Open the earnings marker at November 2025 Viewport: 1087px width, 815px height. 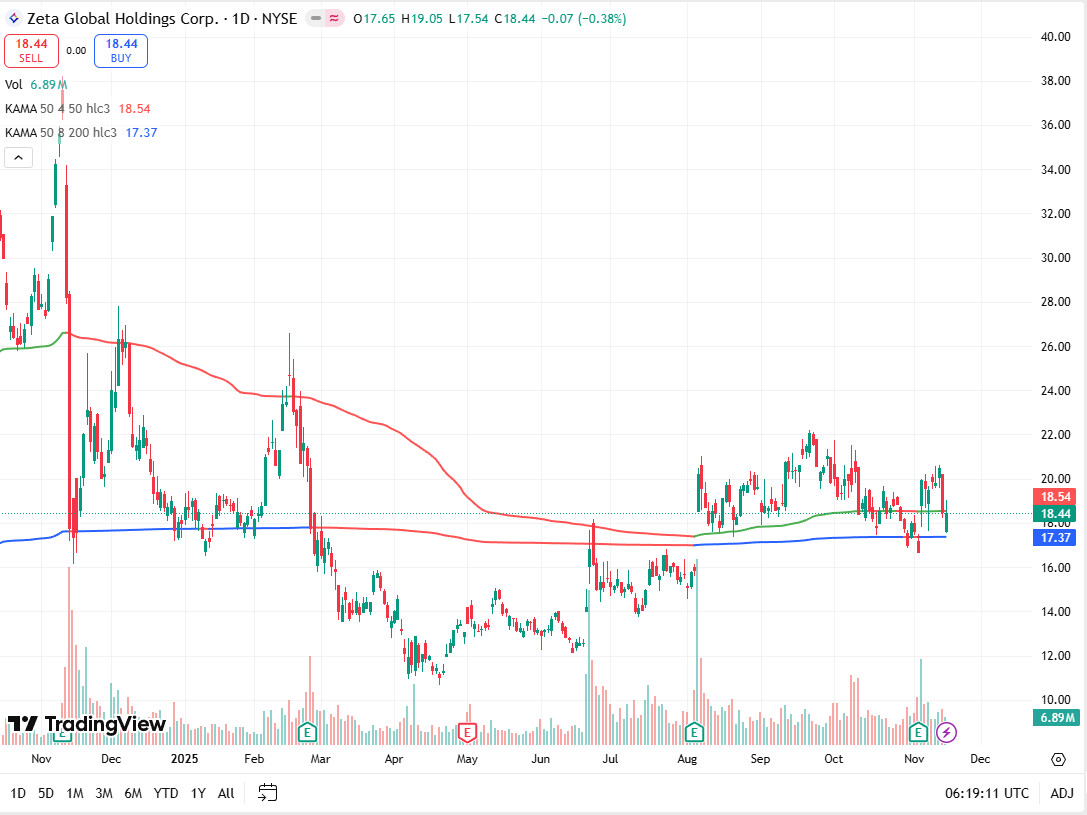pyautogui.click(x=918, y=732)
